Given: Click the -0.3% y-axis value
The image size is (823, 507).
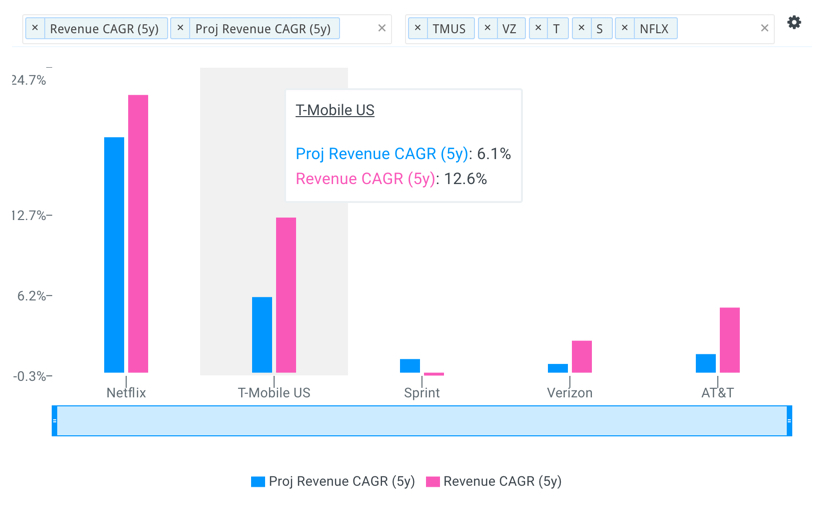Looking at the screenshot, I should pos(29,376).
